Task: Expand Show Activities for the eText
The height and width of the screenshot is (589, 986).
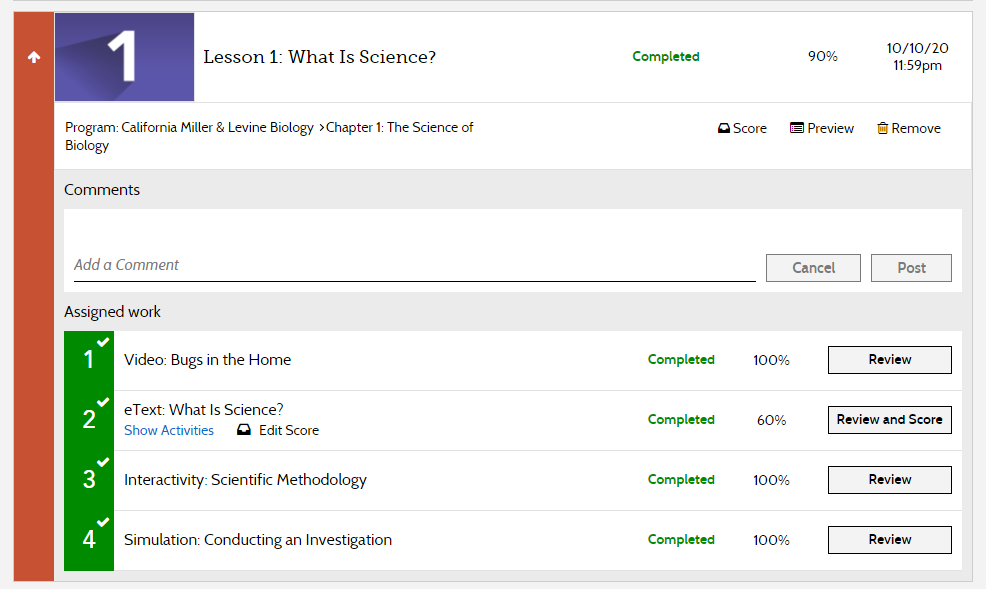Action: 169,431
